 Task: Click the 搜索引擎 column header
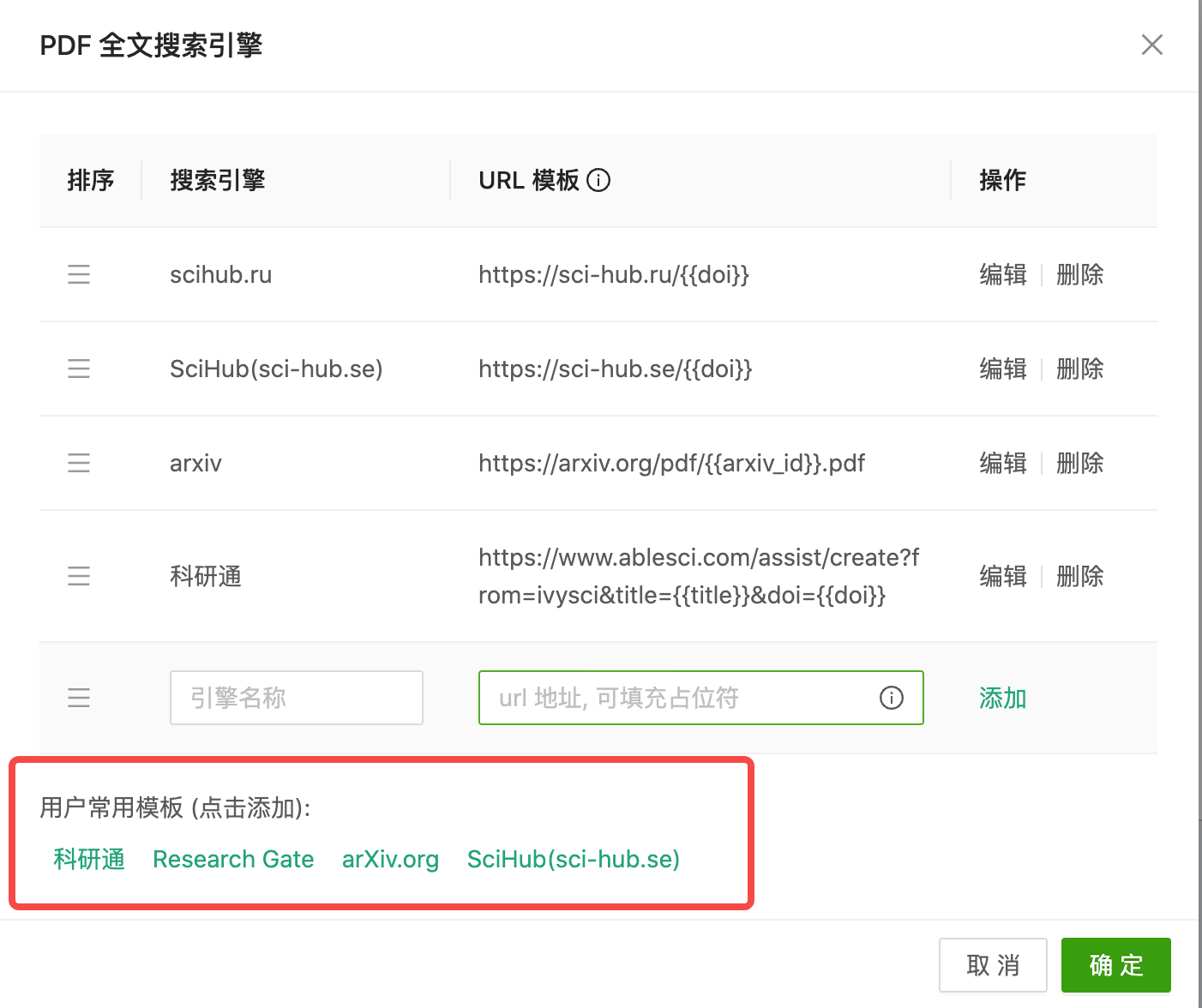[218, 180]
